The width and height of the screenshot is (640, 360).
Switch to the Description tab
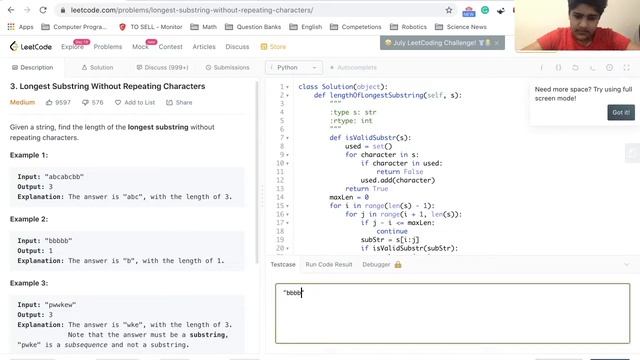point(33,67)
